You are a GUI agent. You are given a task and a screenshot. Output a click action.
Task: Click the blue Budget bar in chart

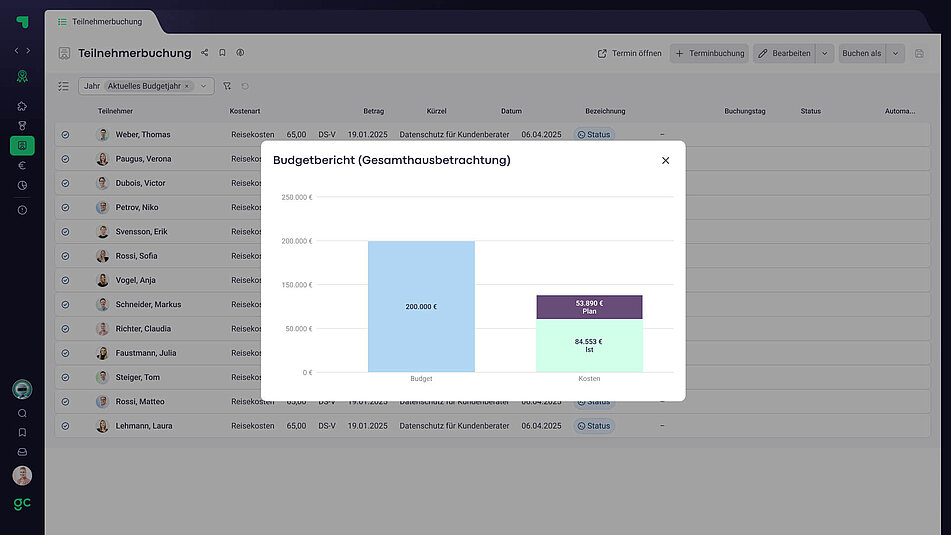click(421, 306)
